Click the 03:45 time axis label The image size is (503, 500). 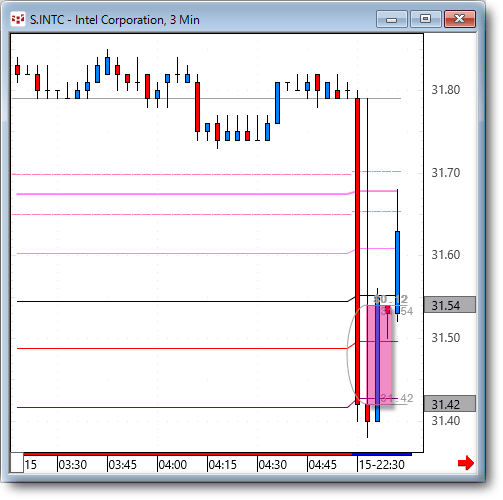pos(123,464)
